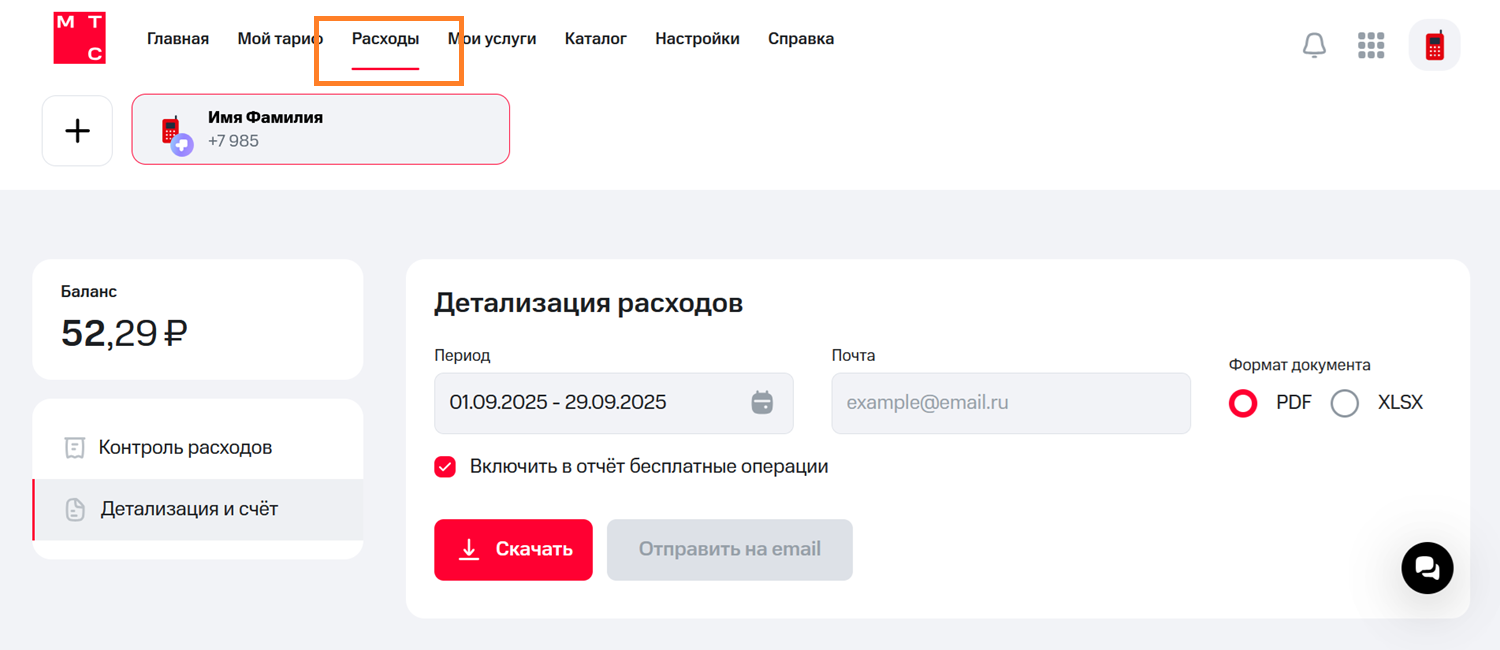The height and width of the screenshot is (650, 1500).
Task: Click the plus tile to add a number
Action: (x=77, y=130)
